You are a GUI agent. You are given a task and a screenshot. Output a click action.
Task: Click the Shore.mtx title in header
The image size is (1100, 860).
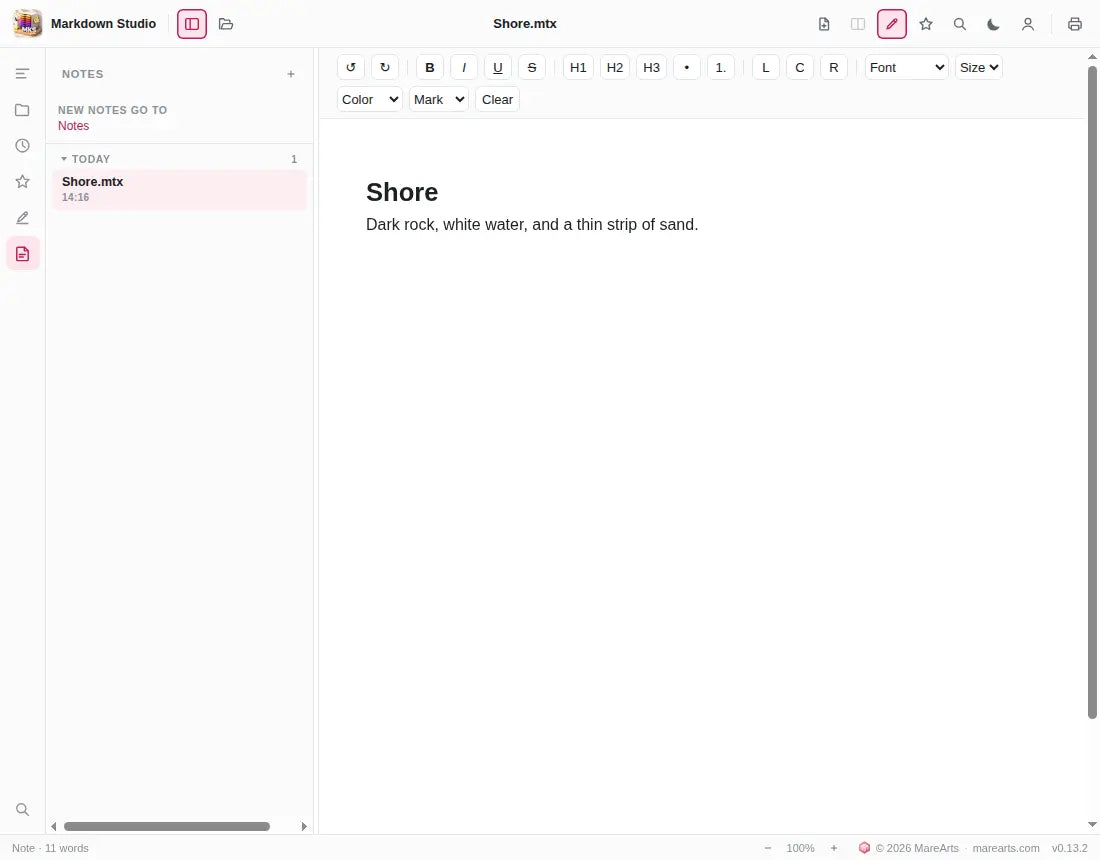pyautogui.click(x=525, y=24)
